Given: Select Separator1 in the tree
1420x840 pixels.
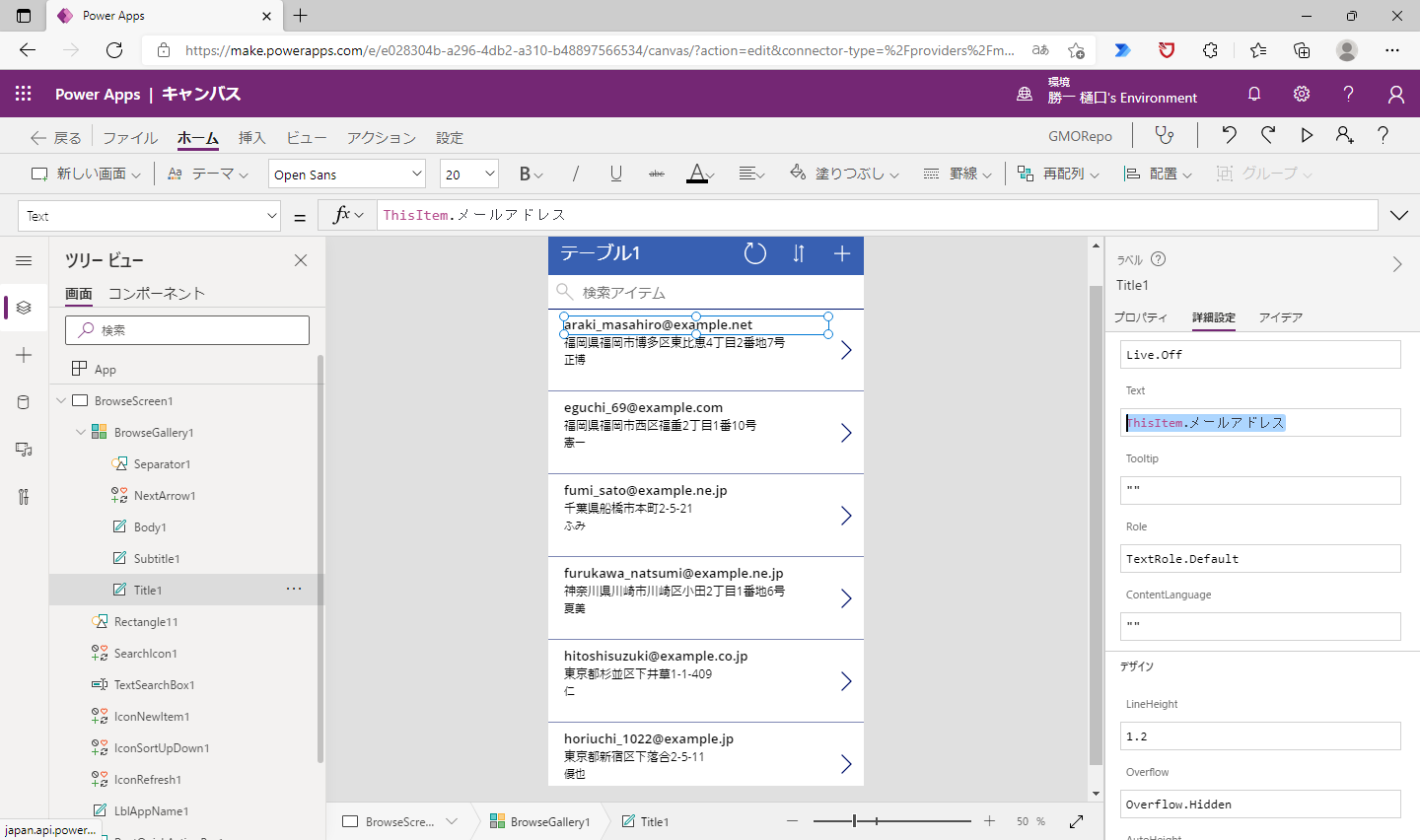Looking at the screenshot, I should 162,464.
